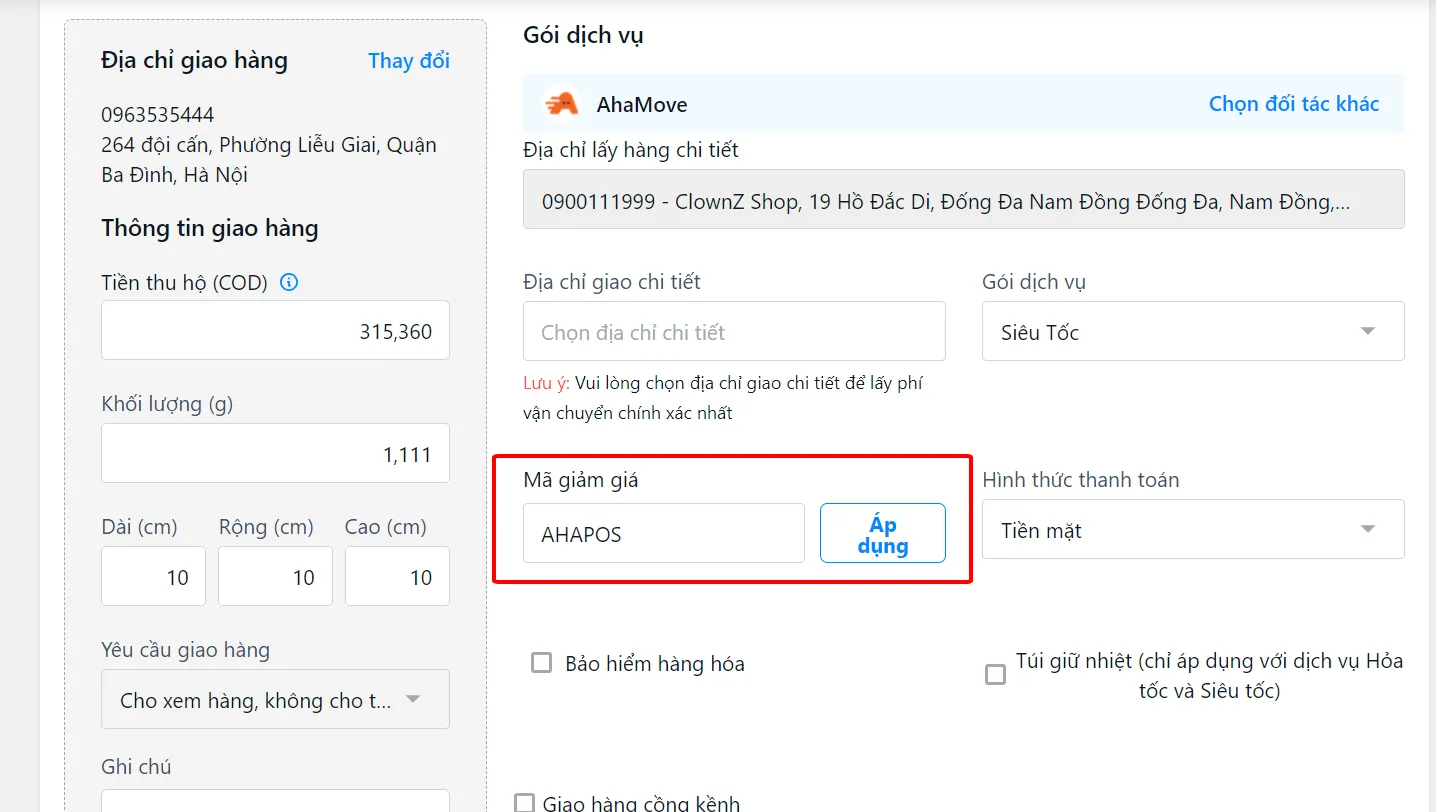Open Gói dịch vụ Siêu Tốc dropdown

tap(1193, 331)
